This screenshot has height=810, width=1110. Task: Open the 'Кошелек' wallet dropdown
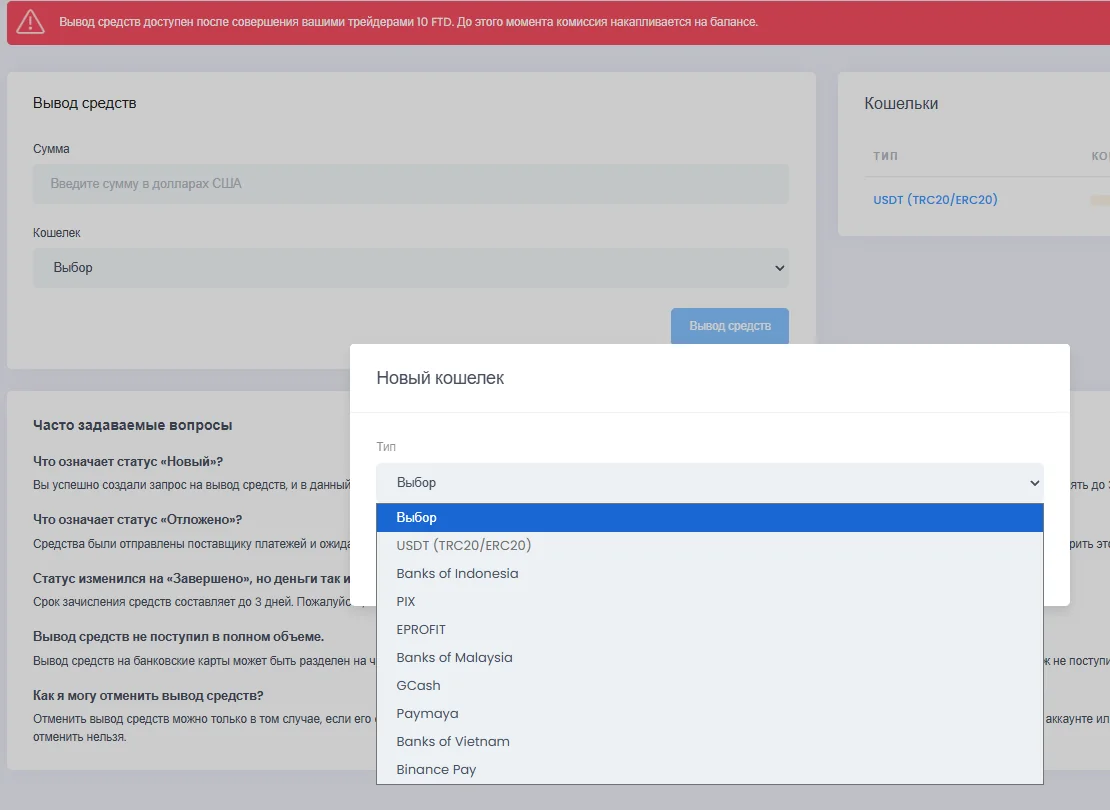pyautogui.click(x=411, y=268)
